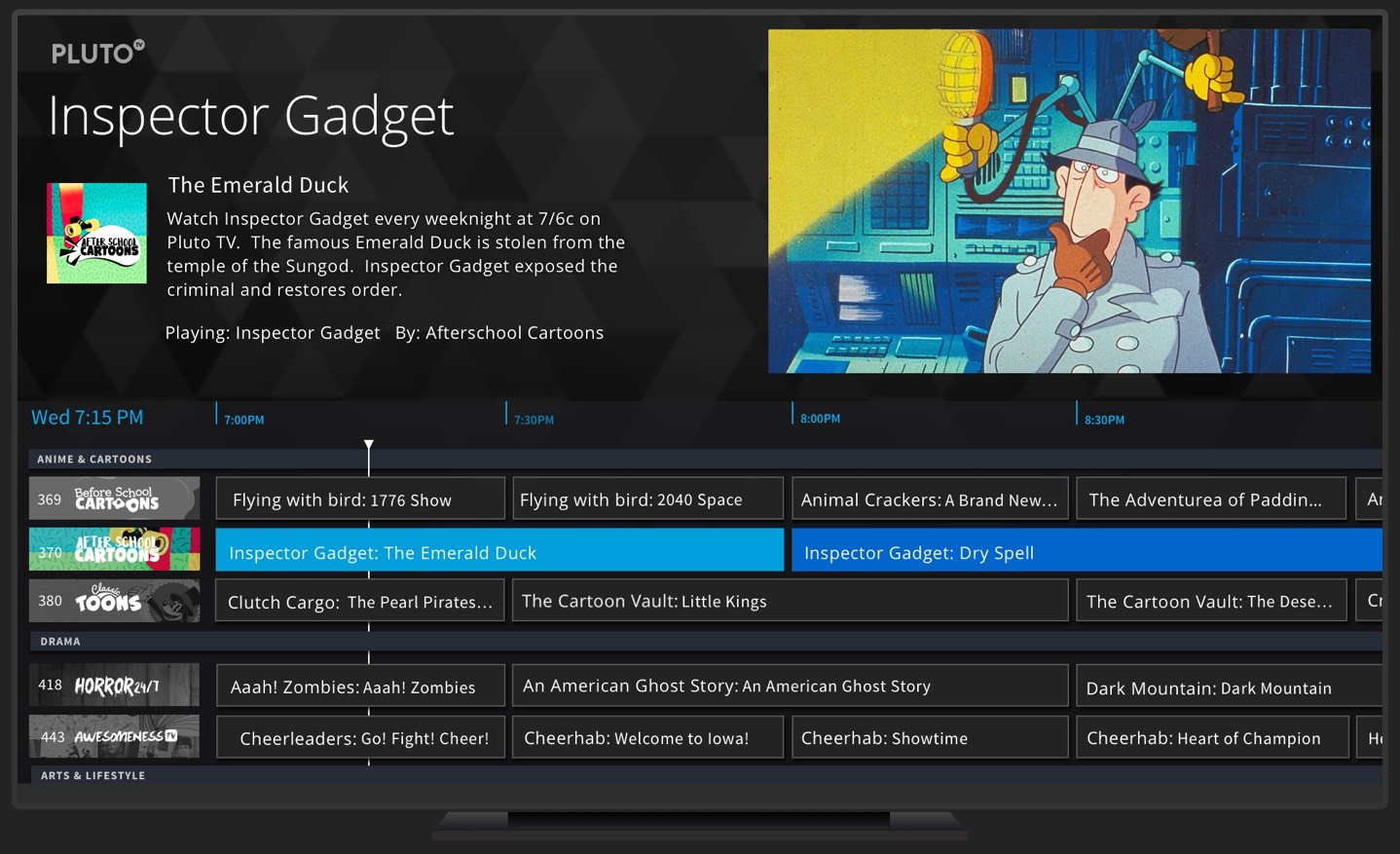The image size is (1400, 854).
Task: Select Flying with bird: 1776 Show
Action: pyautogui.click(x=360, y=499)
